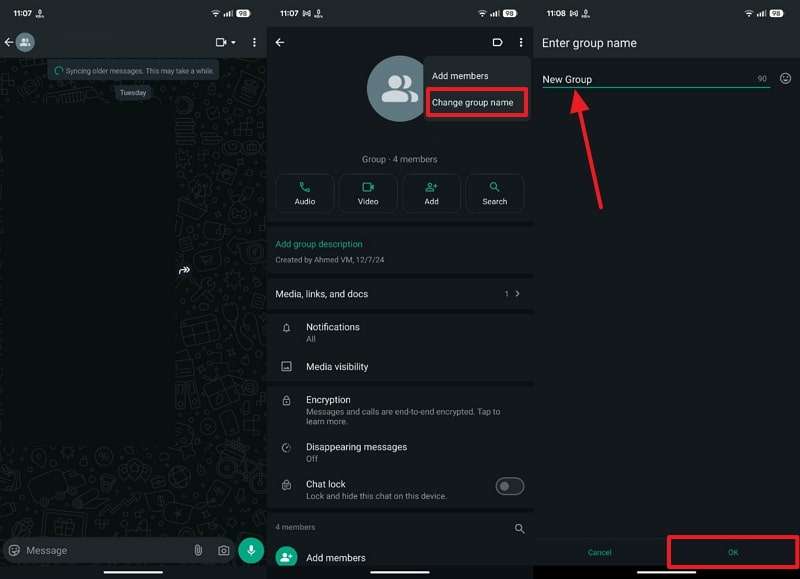Start an Audio call with the group

click(305, 193)
